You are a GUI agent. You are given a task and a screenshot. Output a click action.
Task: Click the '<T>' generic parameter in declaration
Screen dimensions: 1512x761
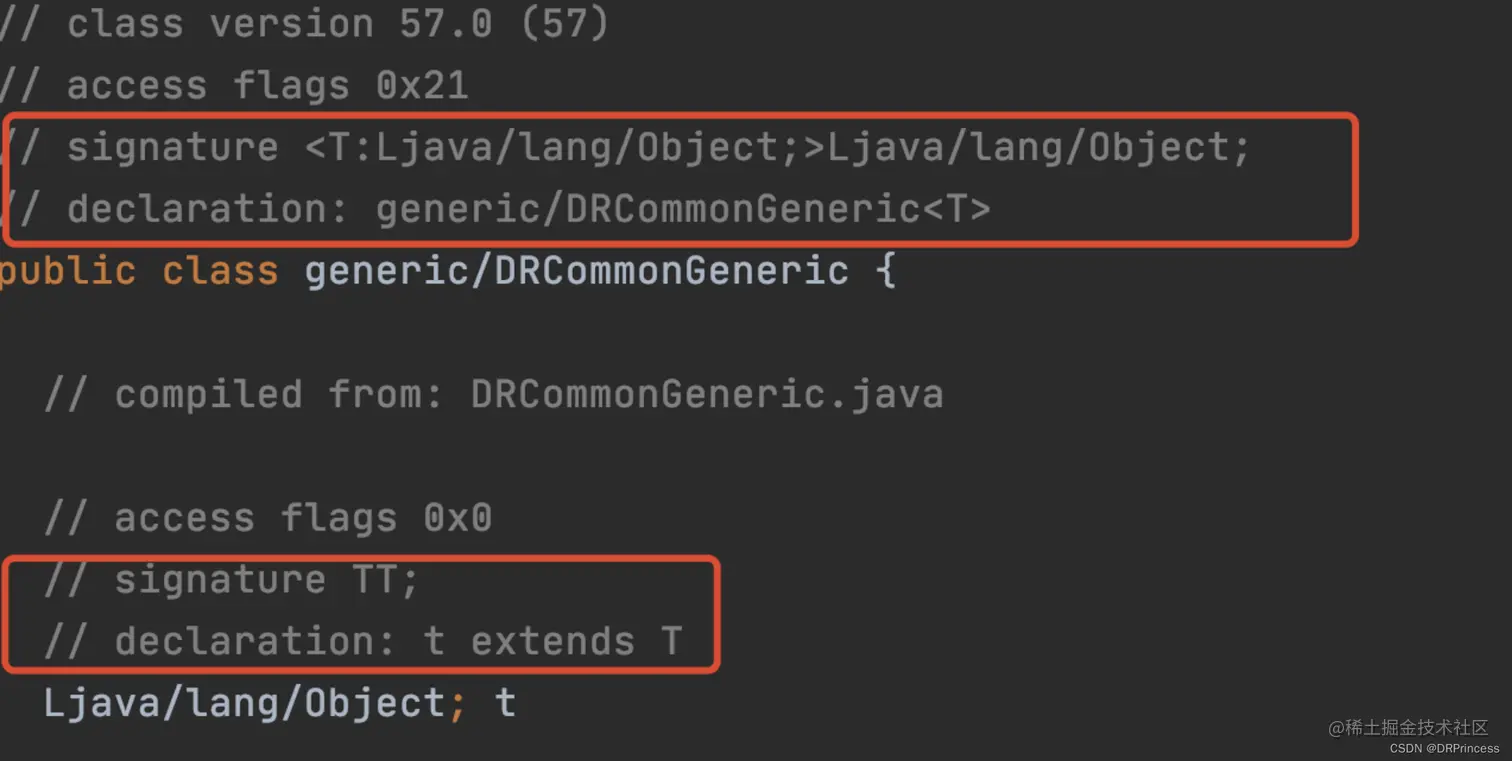(x=956, y=209)
